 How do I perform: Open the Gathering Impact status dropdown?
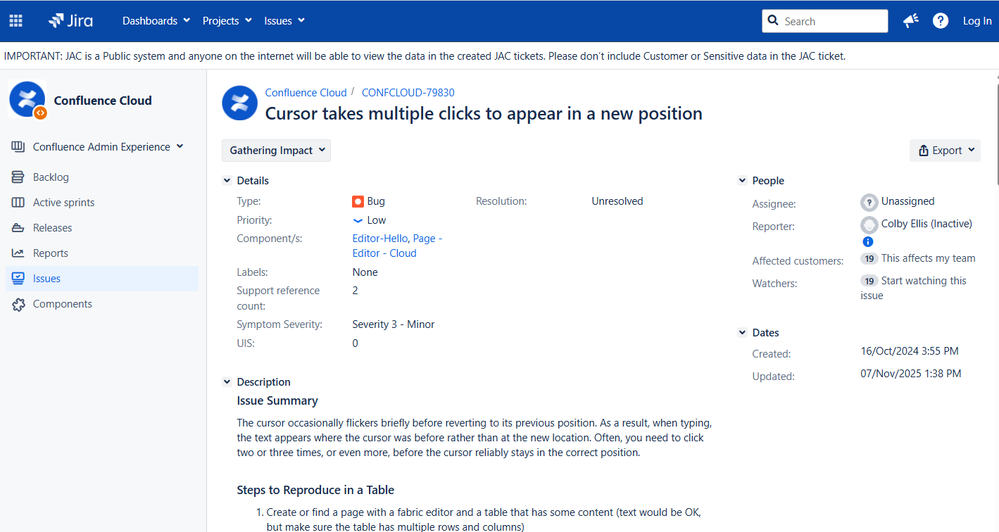tap(276, 150)
